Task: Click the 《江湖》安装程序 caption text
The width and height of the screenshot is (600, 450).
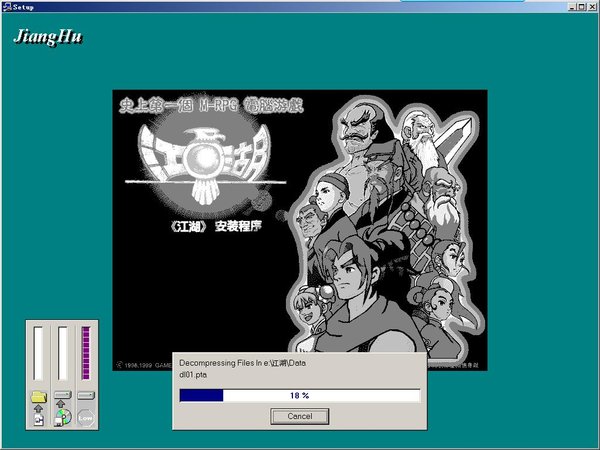Action: [x=216, y=227]
